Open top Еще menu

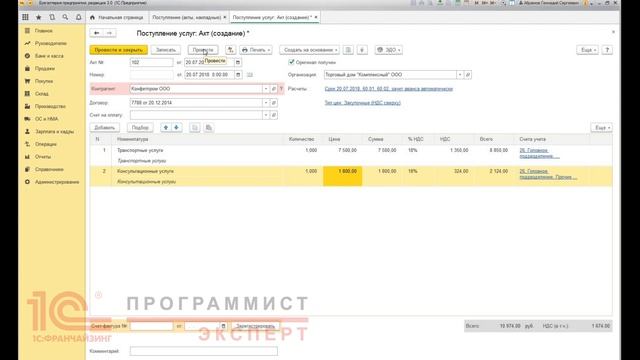click(588, 50)
